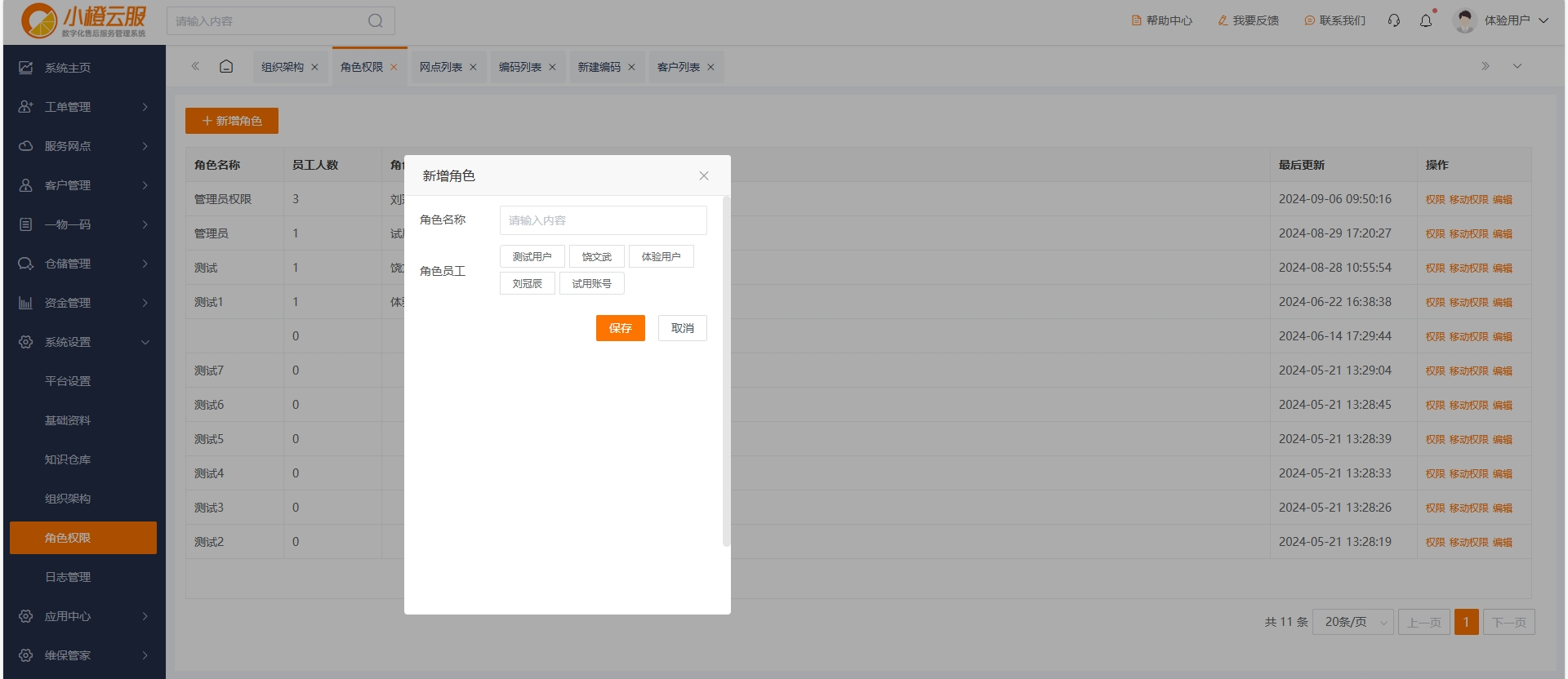Toggle employee 饶文武 selection

596,256
